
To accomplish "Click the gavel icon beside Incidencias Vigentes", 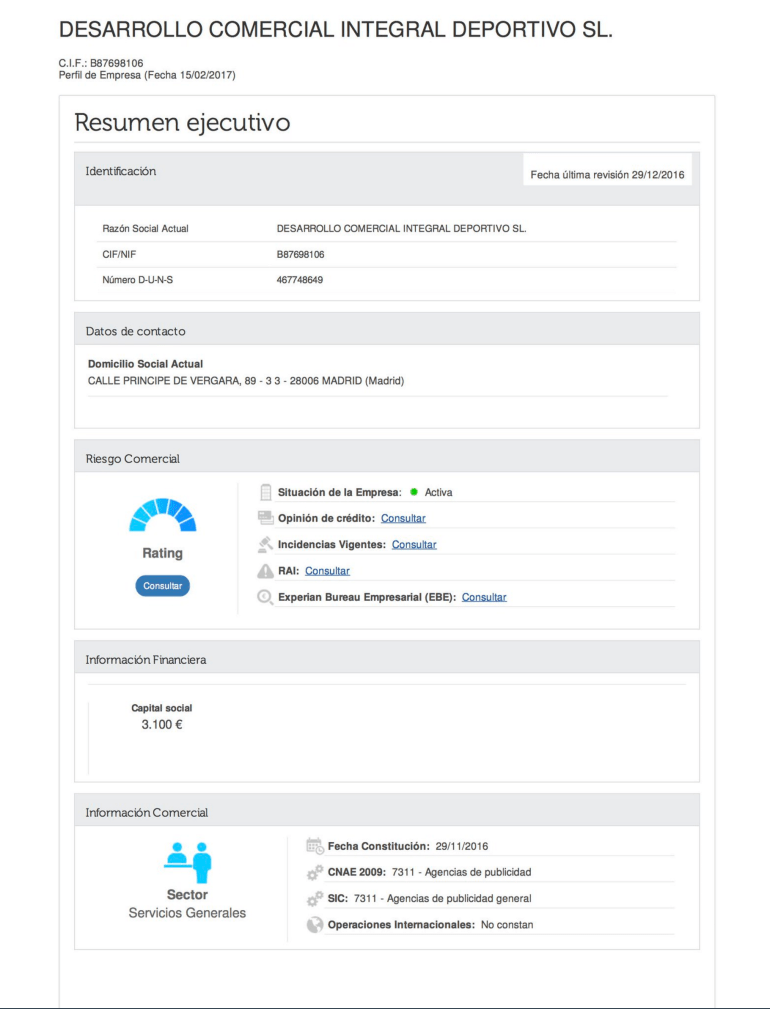I will point(265,544).
